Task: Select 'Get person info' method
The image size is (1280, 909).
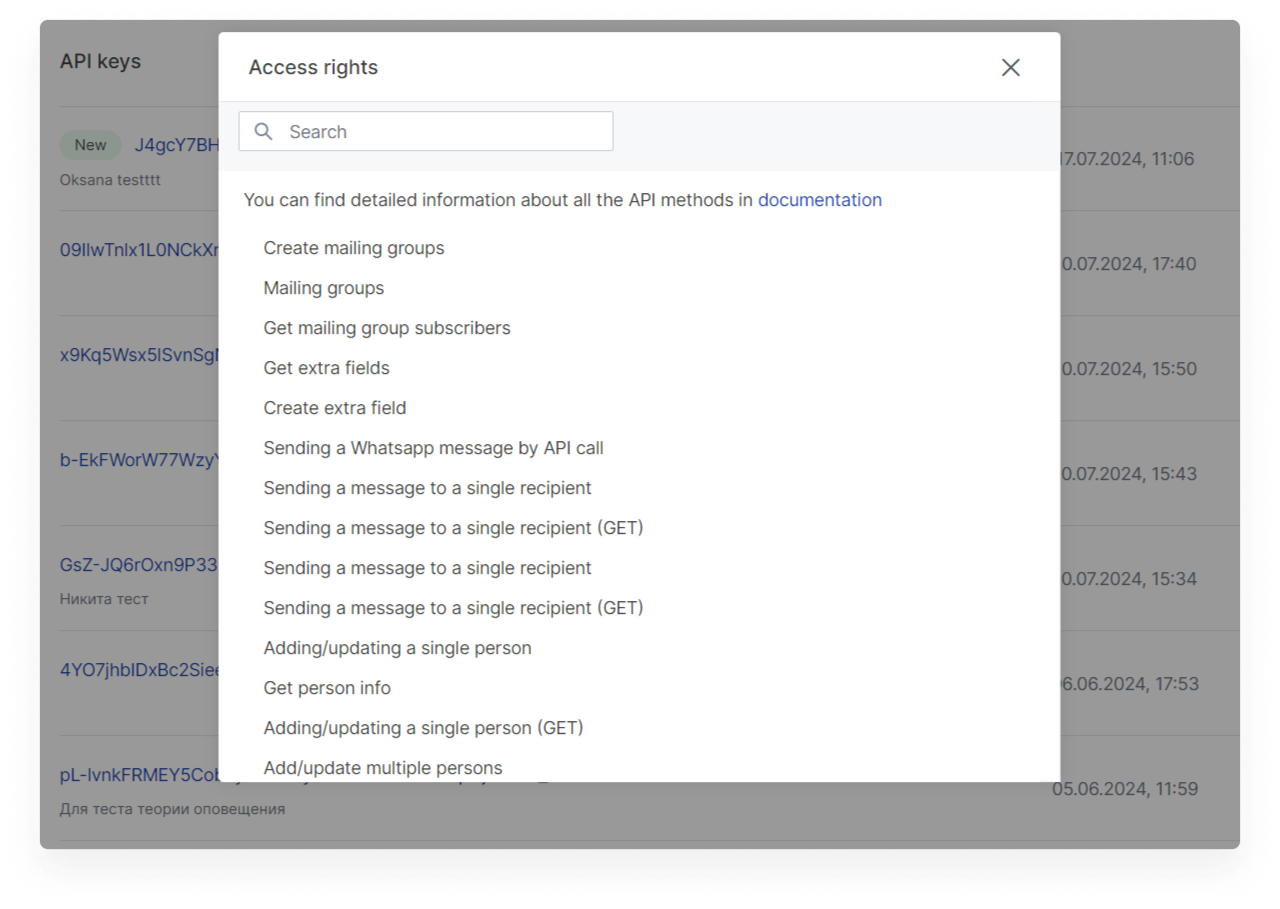Action: pos(327,688)
